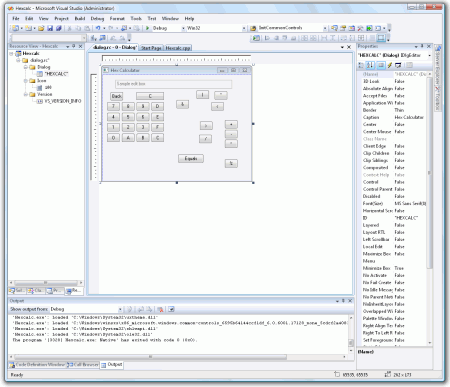The width and height of the screenshot is (450, 387).
Task: Click the Overrides icon in the Properties toolbar
Action: point(398,65)
